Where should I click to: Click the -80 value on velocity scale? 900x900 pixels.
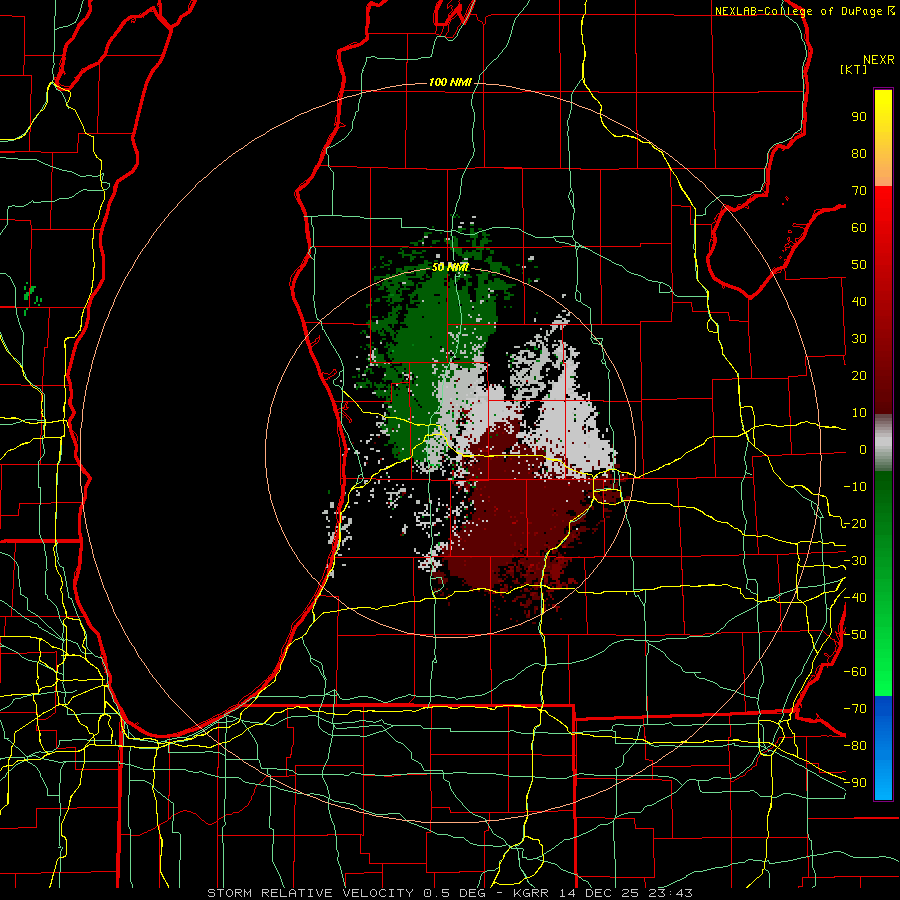point(855,746)
